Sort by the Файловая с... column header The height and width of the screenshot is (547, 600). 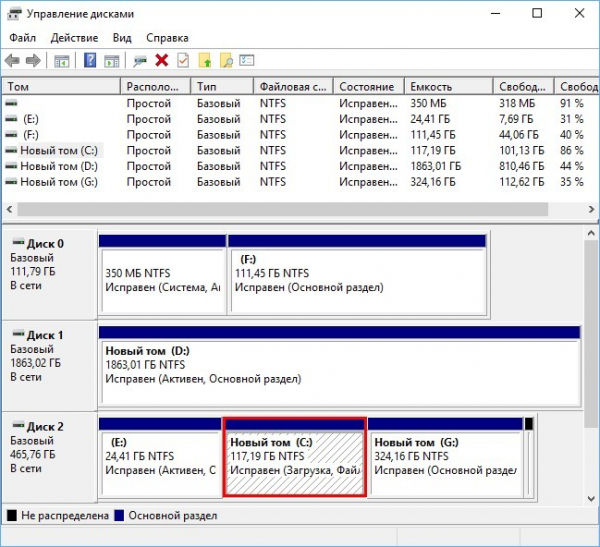coord(293,87)
